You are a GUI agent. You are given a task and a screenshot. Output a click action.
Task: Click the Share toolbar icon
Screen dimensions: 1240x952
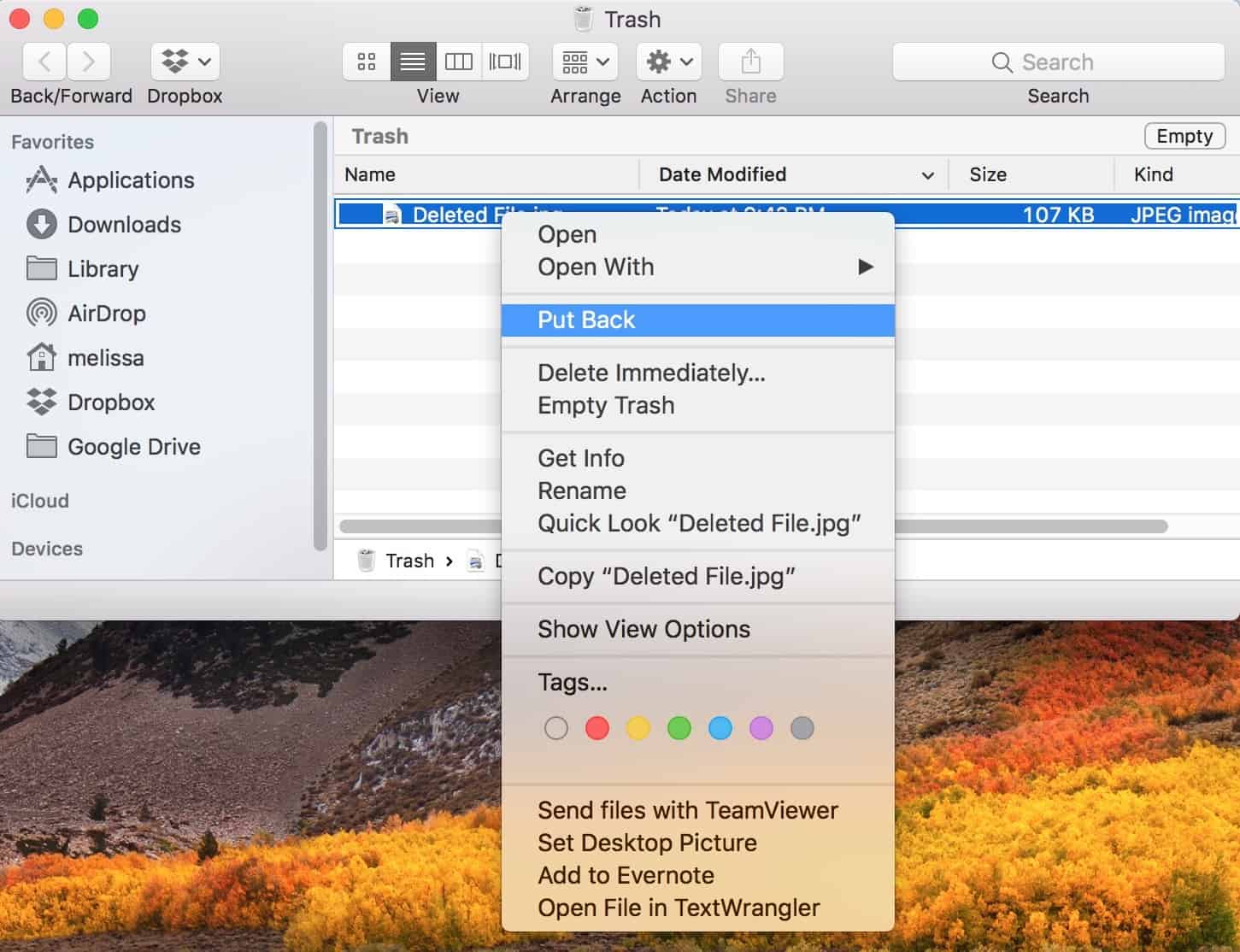tap(750, 62)
